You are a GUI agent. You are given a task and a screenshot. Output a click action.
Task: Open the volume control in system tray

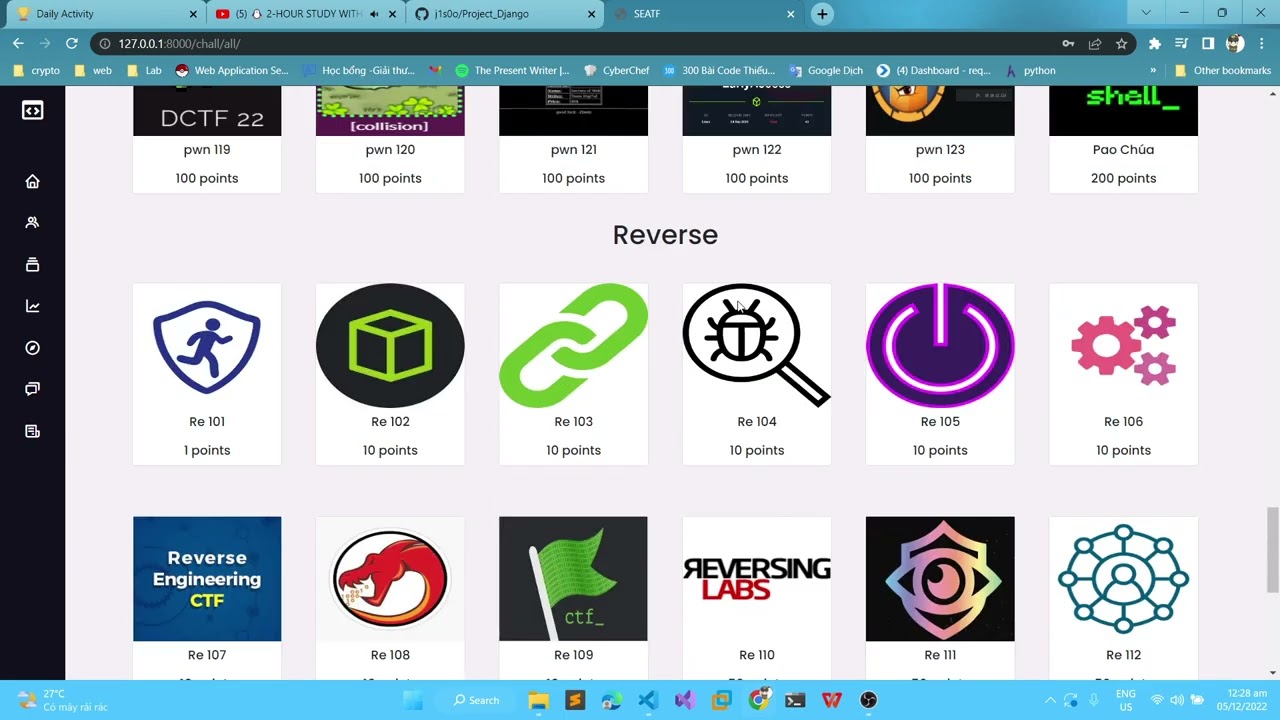[x=1177, y=700]
